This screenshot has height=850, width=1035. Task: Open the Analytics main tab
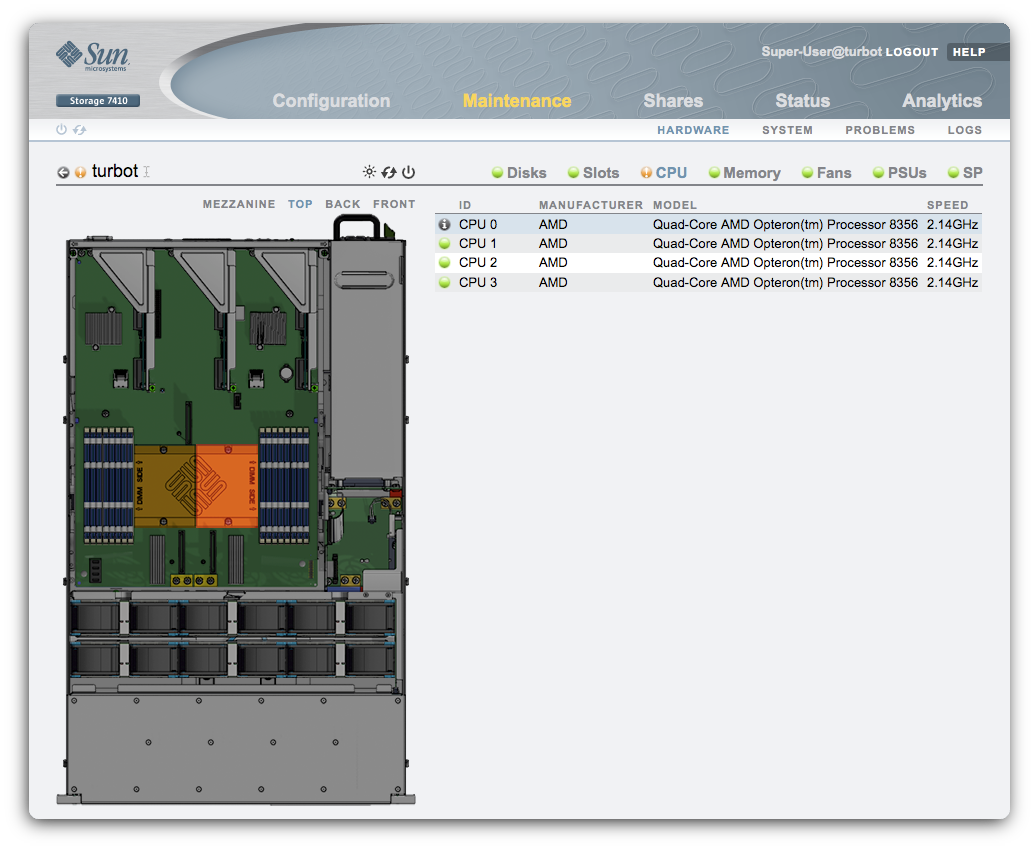(x=942, y=101)
